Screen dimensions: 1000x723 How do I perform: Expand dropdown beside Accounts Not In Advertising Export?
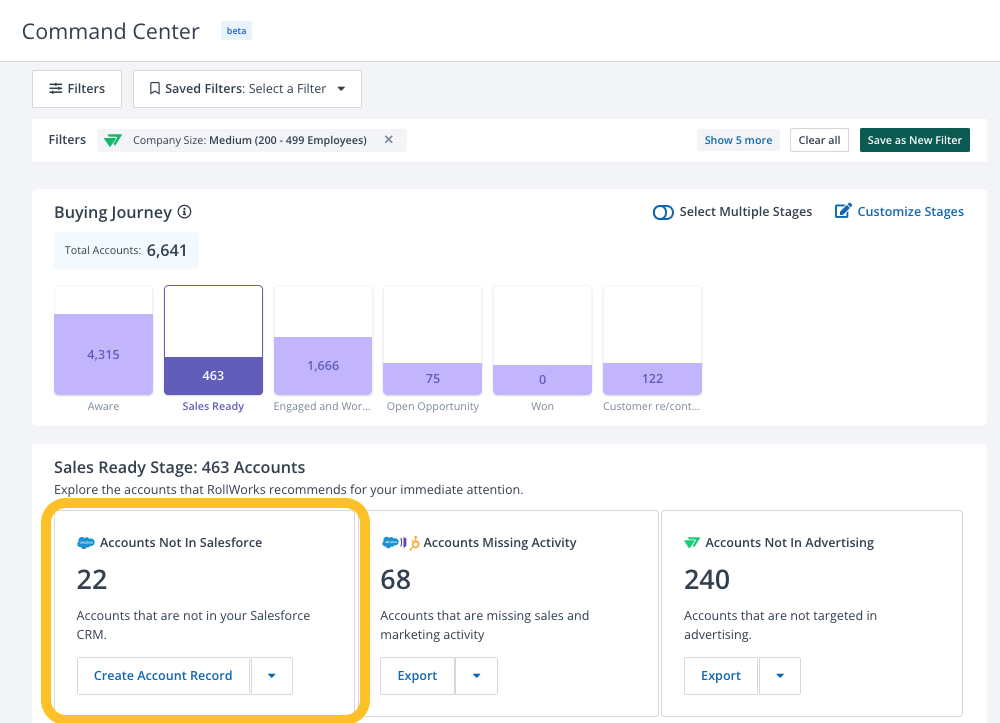tap(779, 676)
